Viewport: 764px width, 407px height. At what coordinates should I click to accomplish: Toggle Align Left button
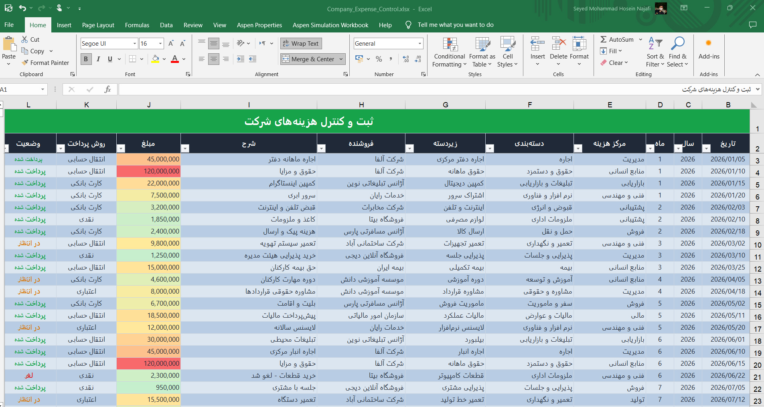point(202,59)
